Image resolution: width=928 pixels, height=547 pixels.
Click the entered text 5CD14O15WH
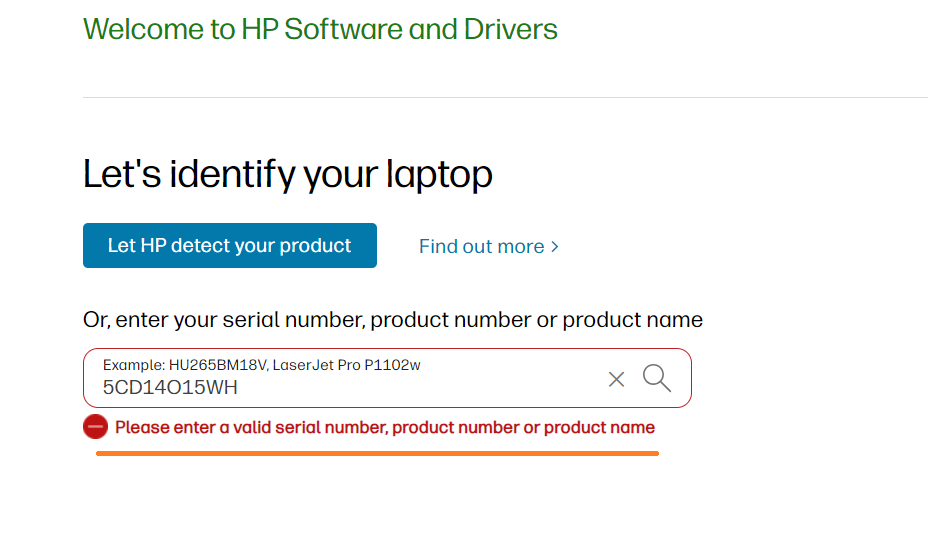170,388
